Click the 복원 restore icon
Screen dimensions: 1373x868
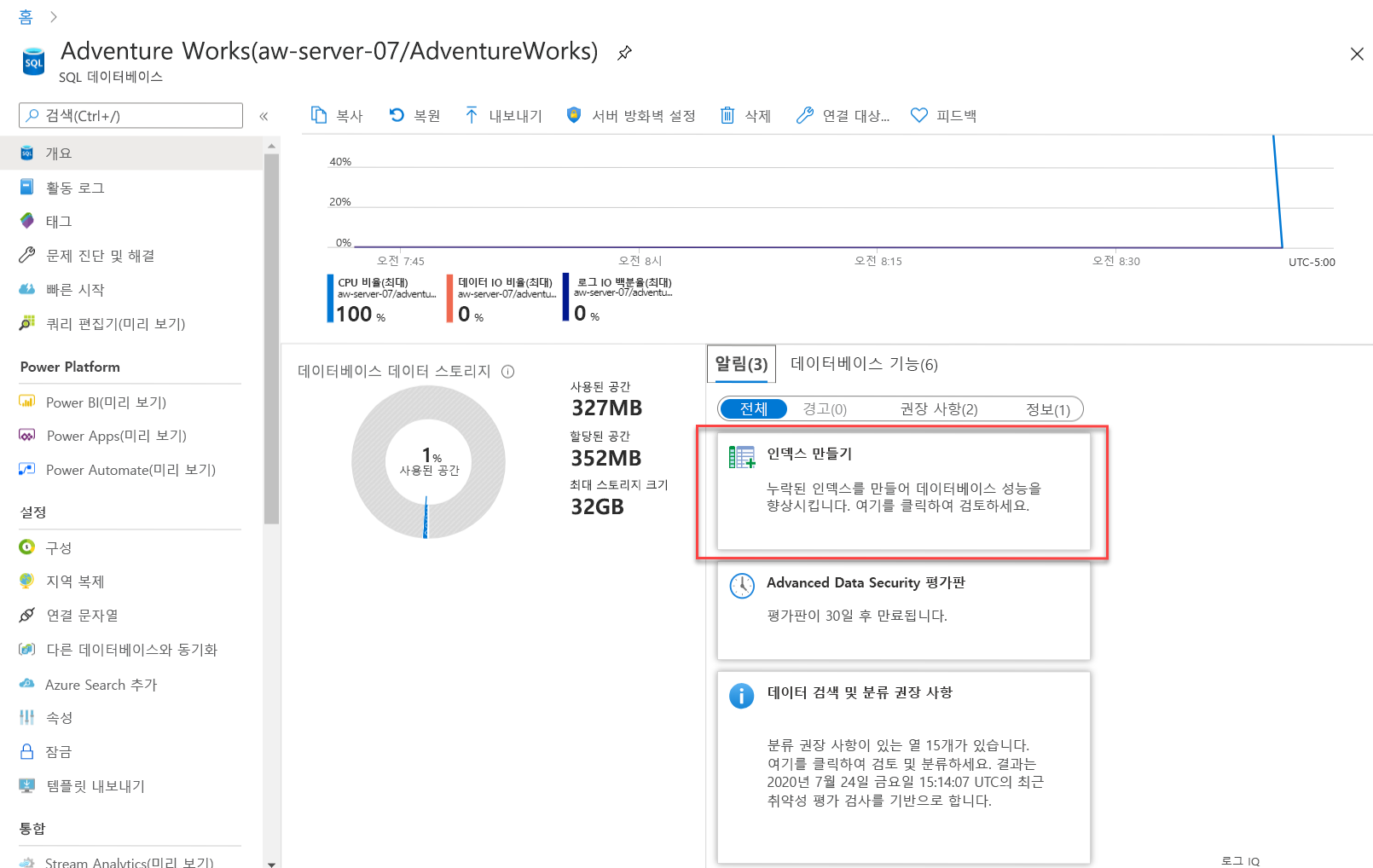(x=397, y=115)
